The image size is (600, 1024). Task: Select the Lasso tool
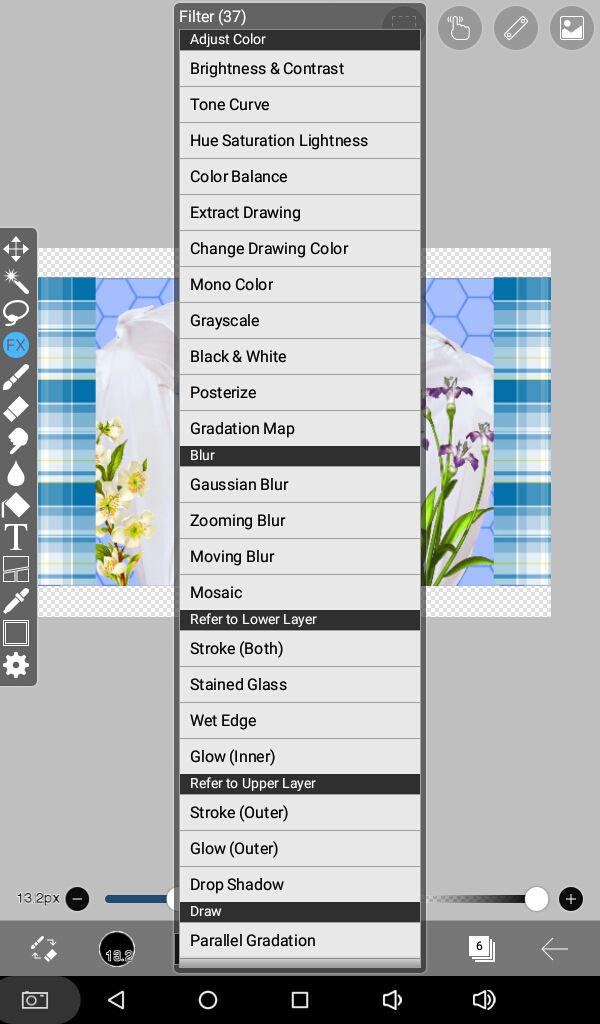tap(16, 313)
